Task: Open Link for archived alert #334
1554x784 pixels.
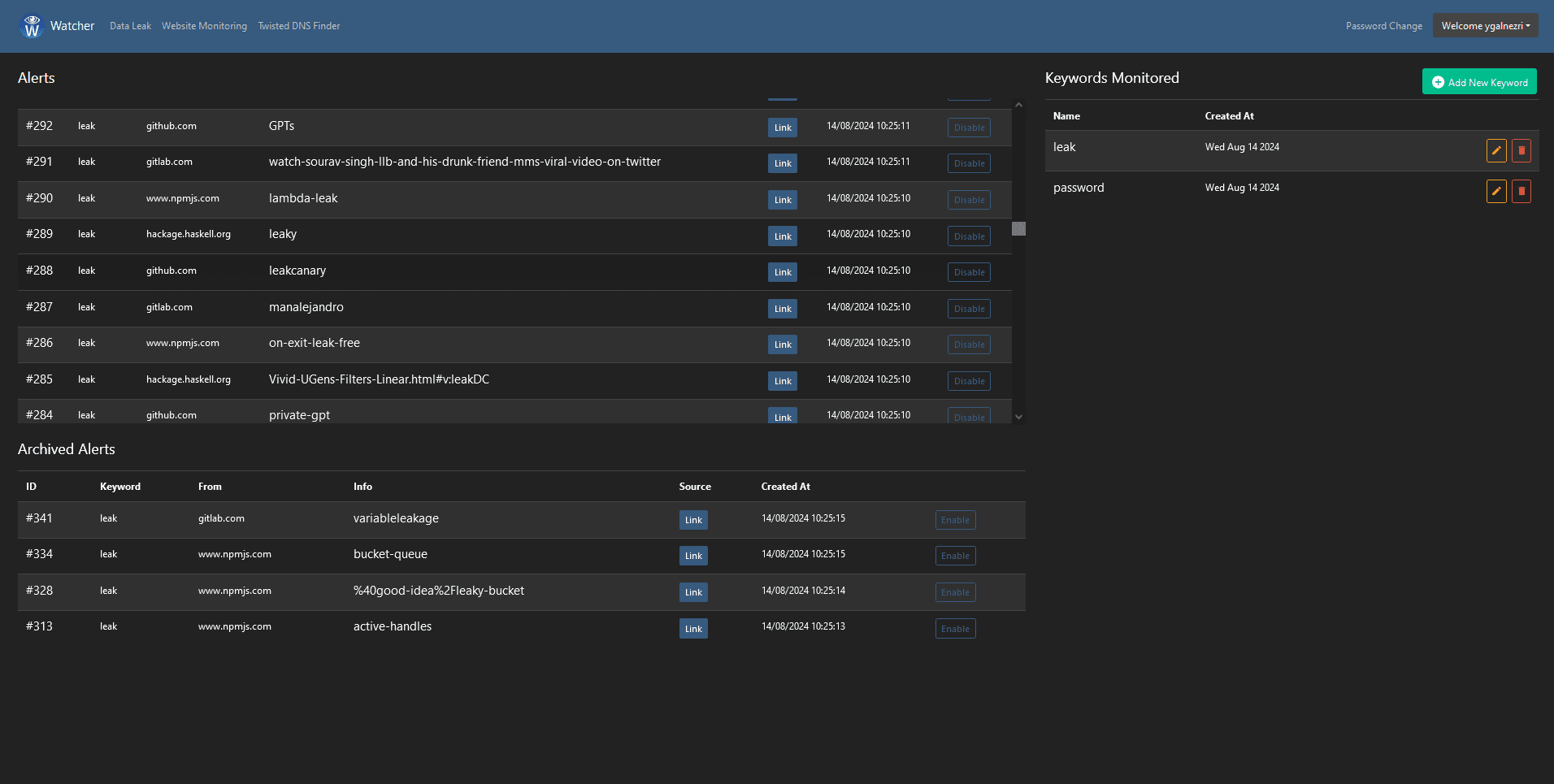Action: tap(693, 556)
